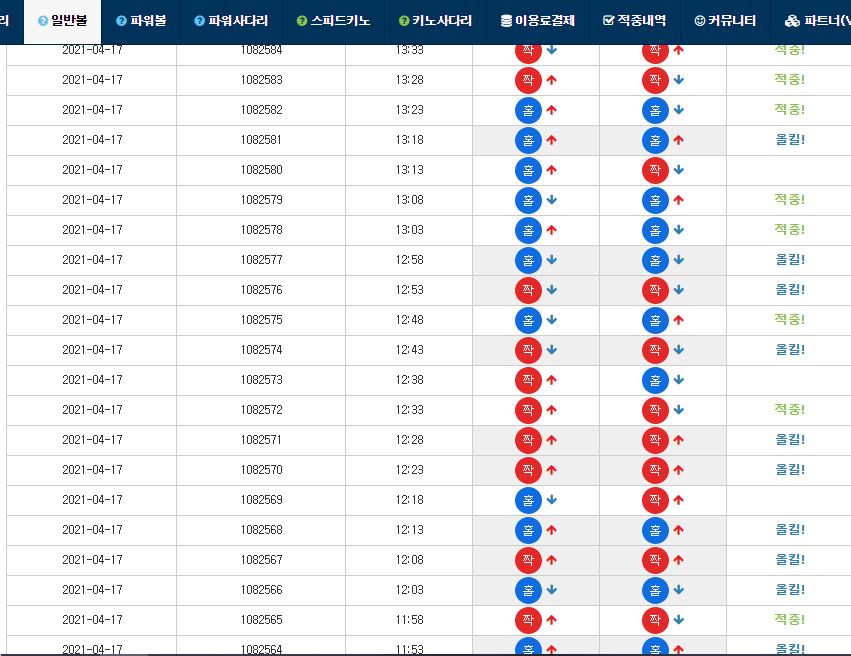The width and height of the screenshot is (851, 656).
Task: Open the 파워사다리 tab
Action: 231,20
